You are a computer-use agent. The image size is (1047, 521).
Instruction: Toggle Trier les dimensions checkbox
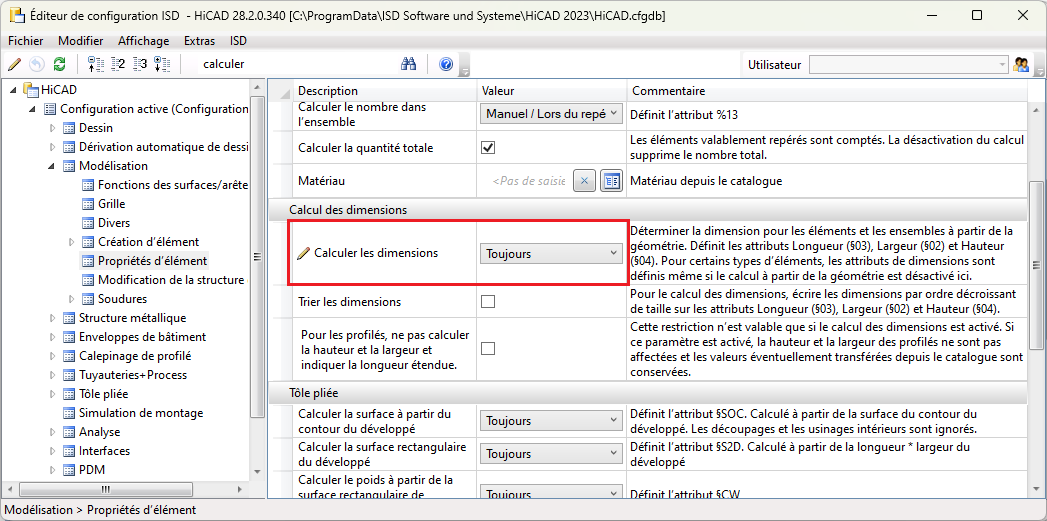point(488,302)
